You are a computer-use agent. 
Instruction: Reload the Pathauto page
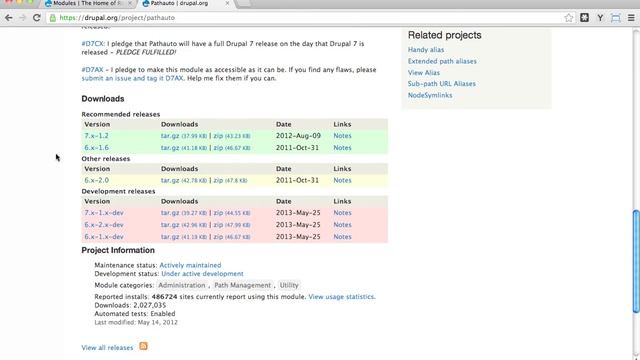[36, 18]
